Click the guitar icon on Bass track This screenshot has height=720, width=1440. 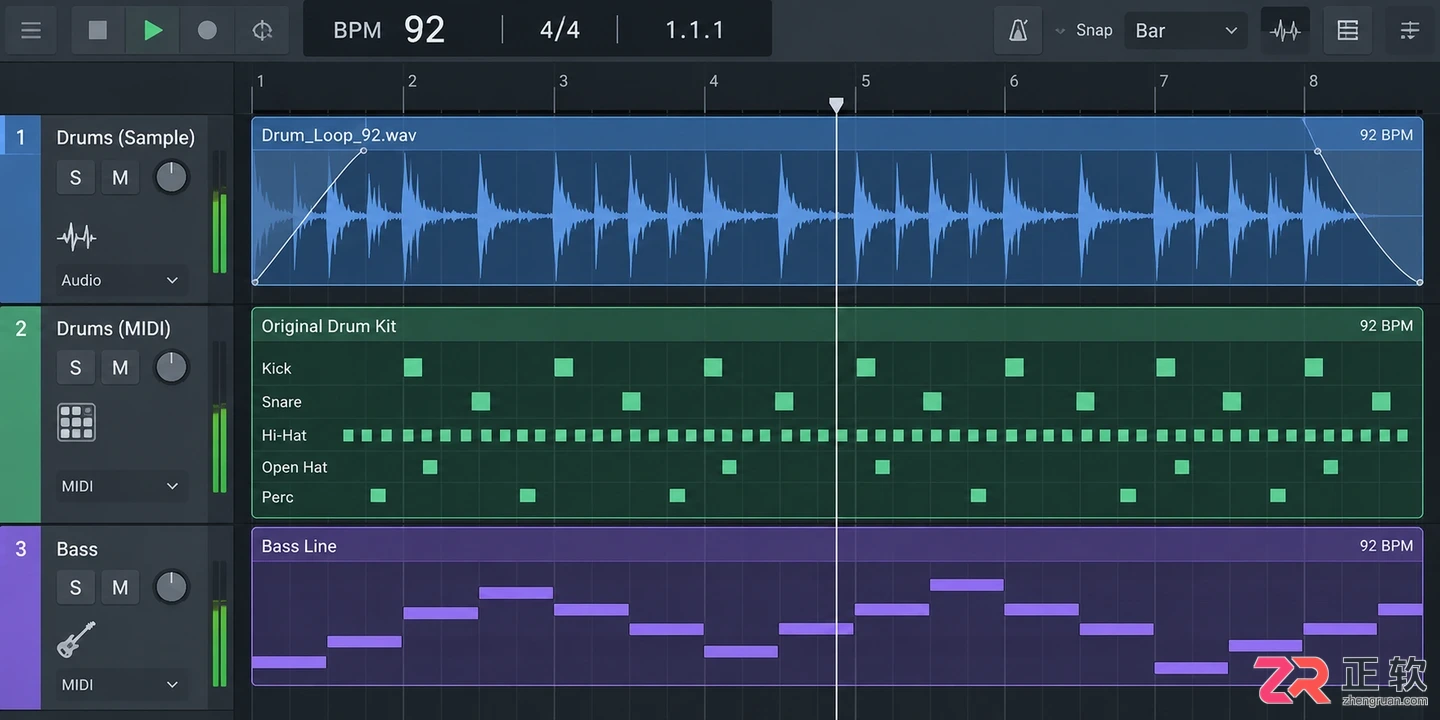76,639
